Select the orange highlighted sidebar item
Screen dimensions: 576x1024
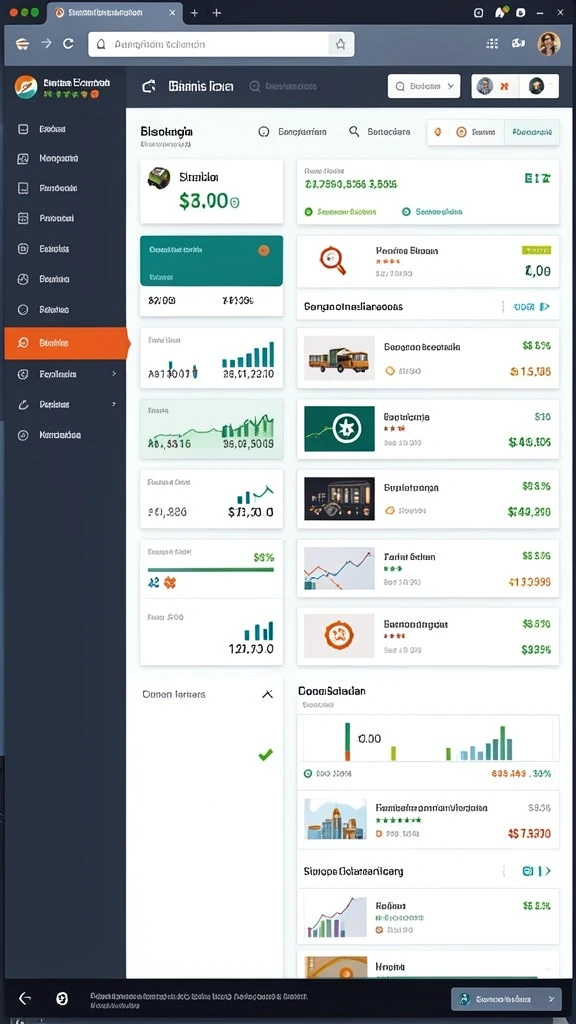[x=65, y=343]
